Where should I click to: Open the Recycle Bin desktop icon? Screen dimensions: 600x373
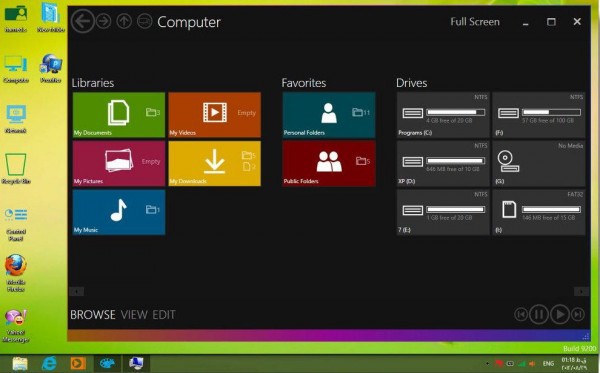[16, 169]
